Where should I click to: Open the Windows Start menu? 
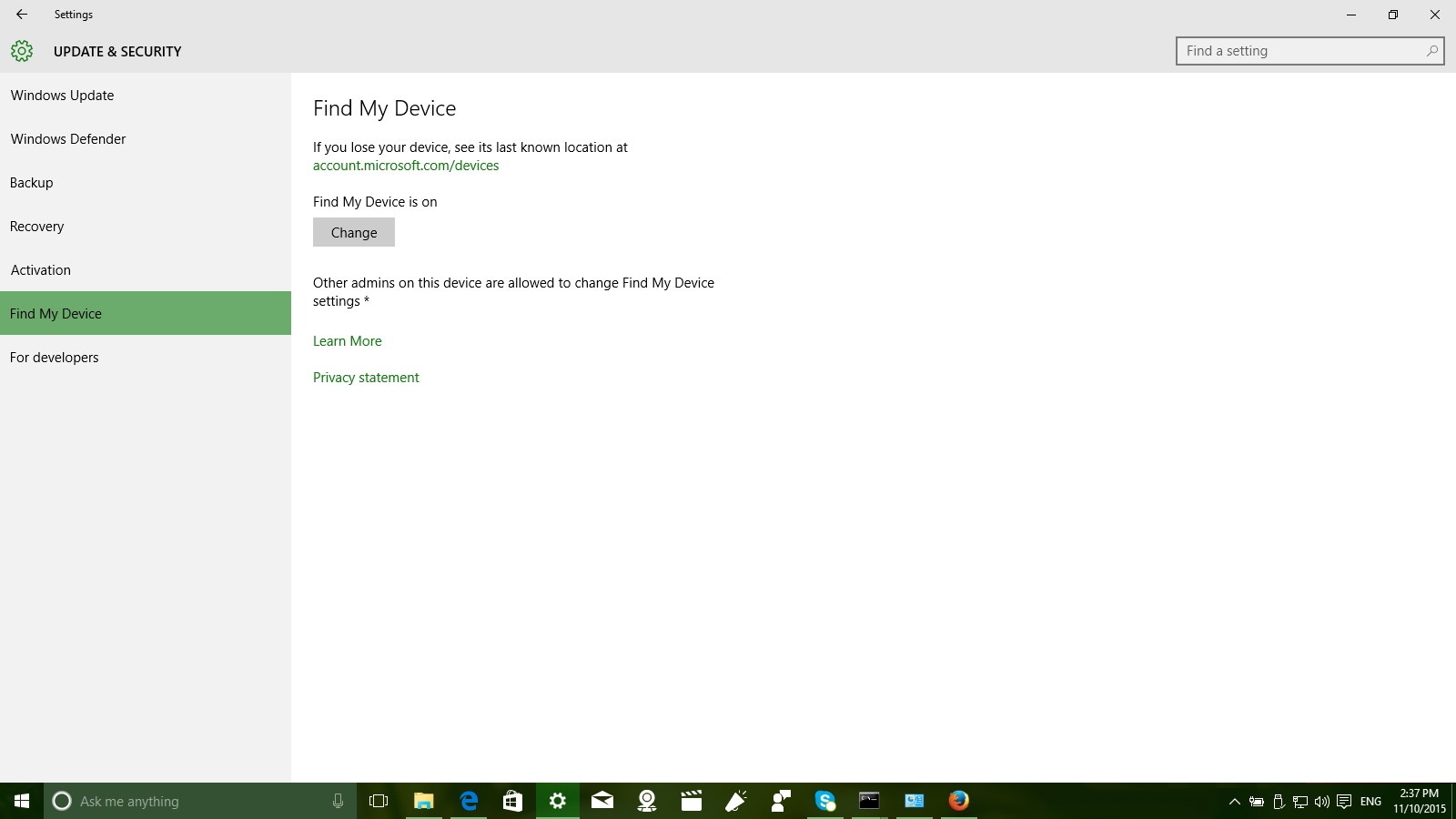(x=22, y=801)
